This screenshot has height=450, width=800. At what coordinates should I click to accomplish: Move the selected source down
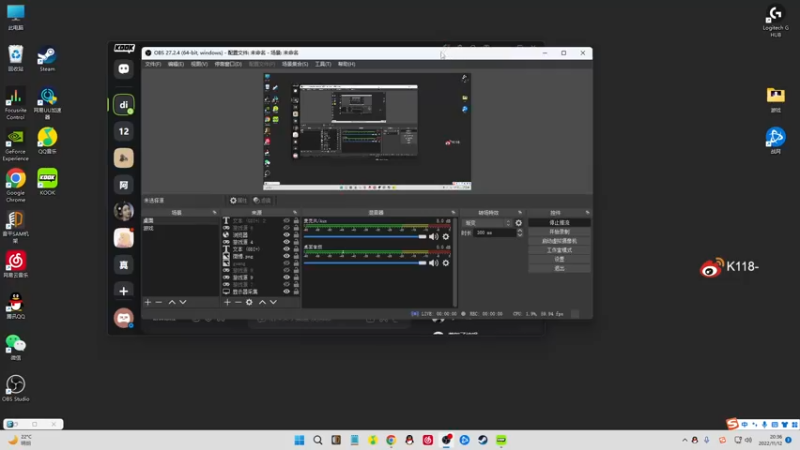273,302
